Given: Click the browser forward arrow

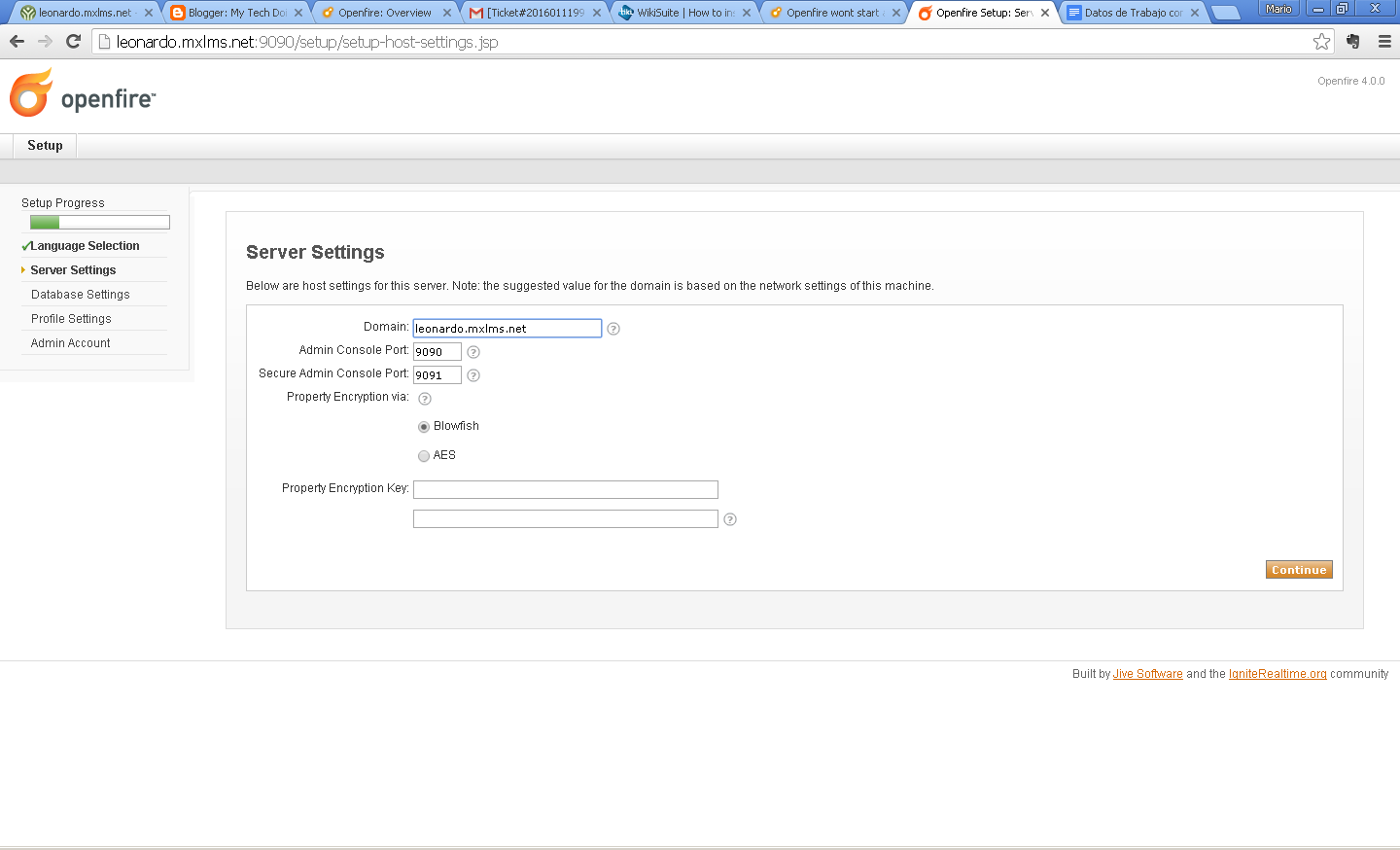Looking at the screenshot, I should click(x=45, y=41).
